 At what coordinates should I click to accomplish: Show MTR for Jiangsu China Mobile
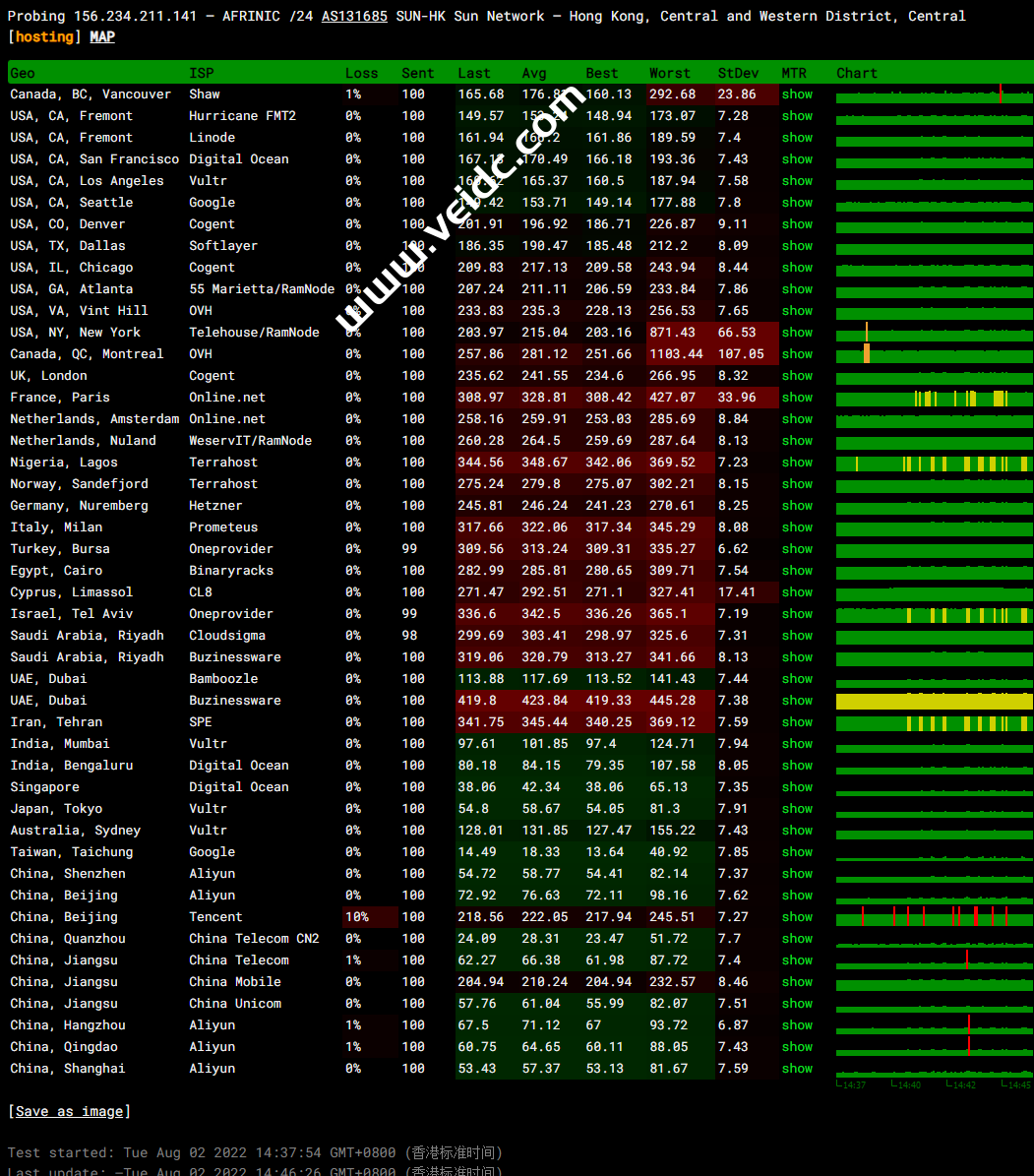(797, 982)
